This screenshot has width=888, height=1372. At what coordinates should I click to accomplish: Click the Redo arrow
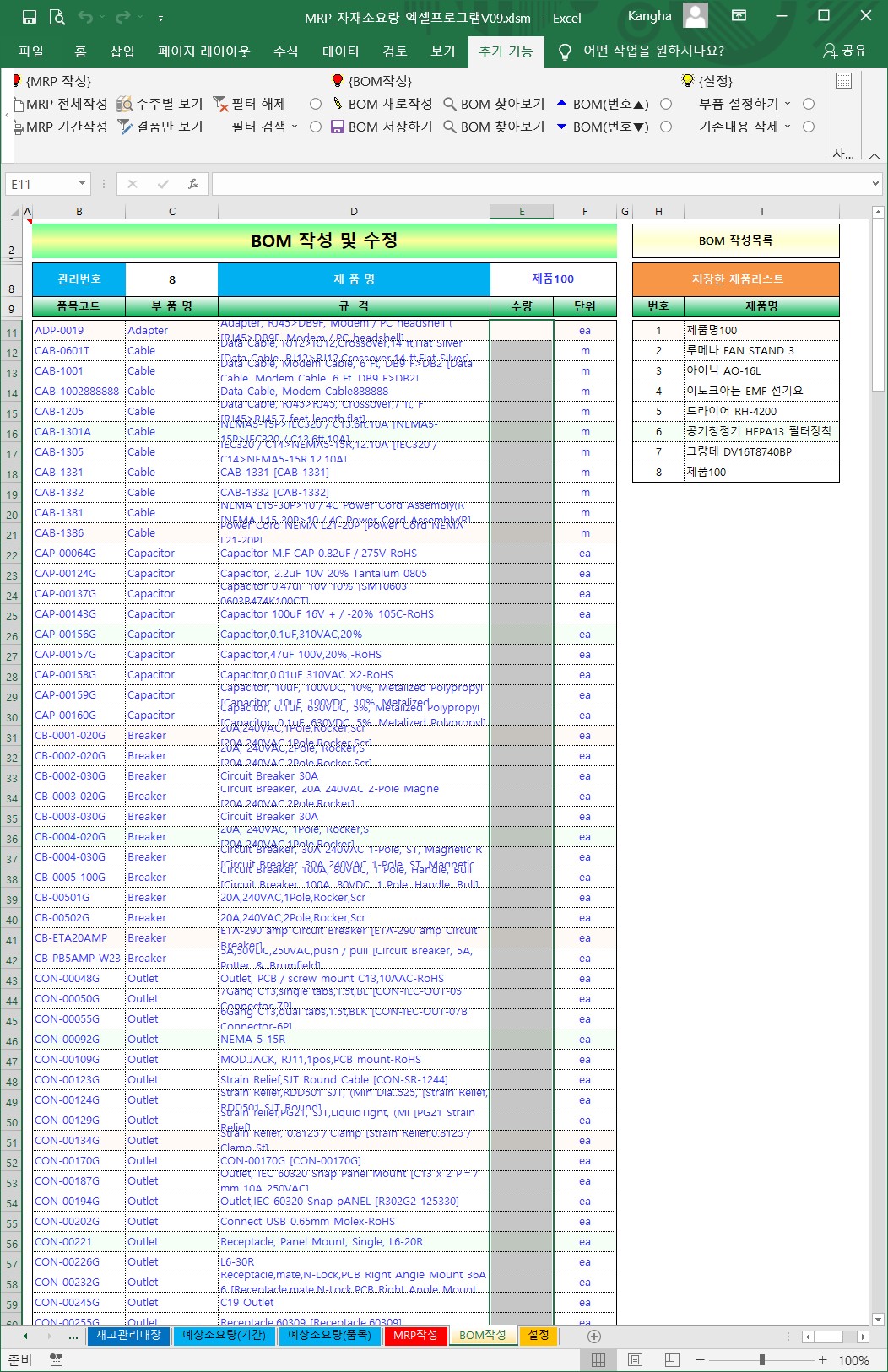point(123,17)
